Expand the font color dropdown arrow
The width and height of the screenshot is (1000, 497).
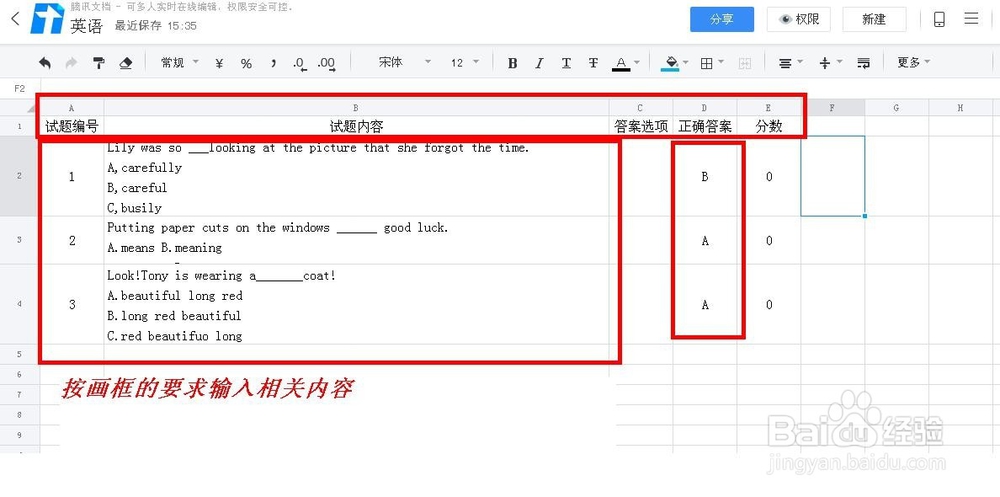pos(636,63)
